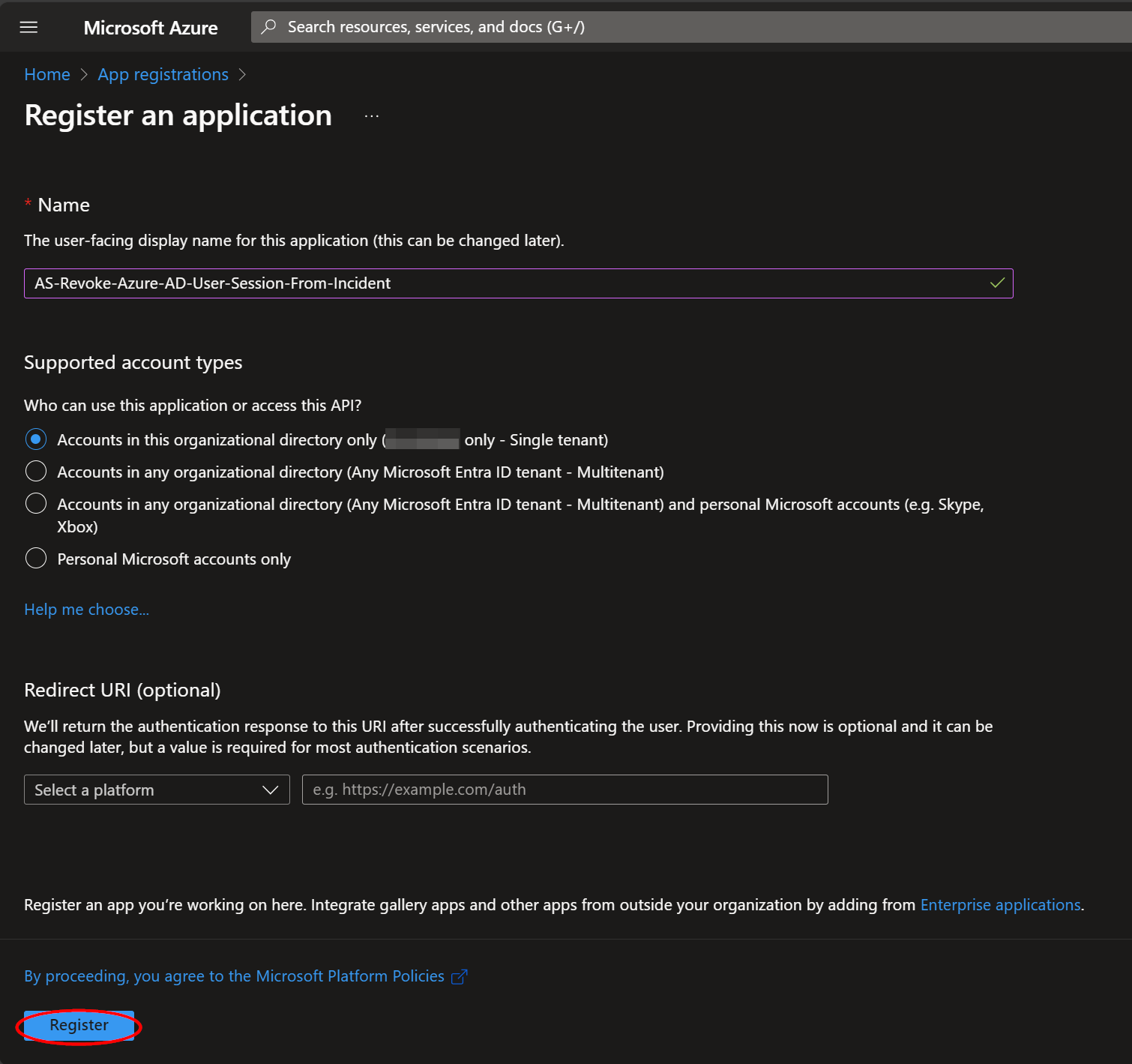The height and width of the screenshot is (1064, 1132).
Task: Click the external link icon beside Platform Policies
Action: pos(460,976)
